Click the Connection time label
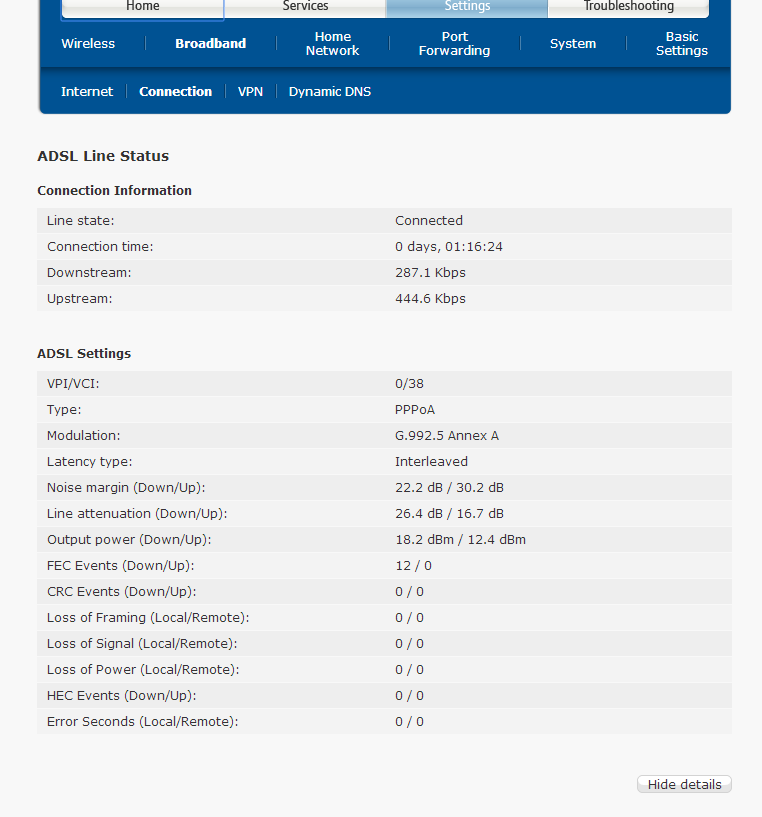The width and height of the screenshot is (762, 817). click(x=100, y=246)
